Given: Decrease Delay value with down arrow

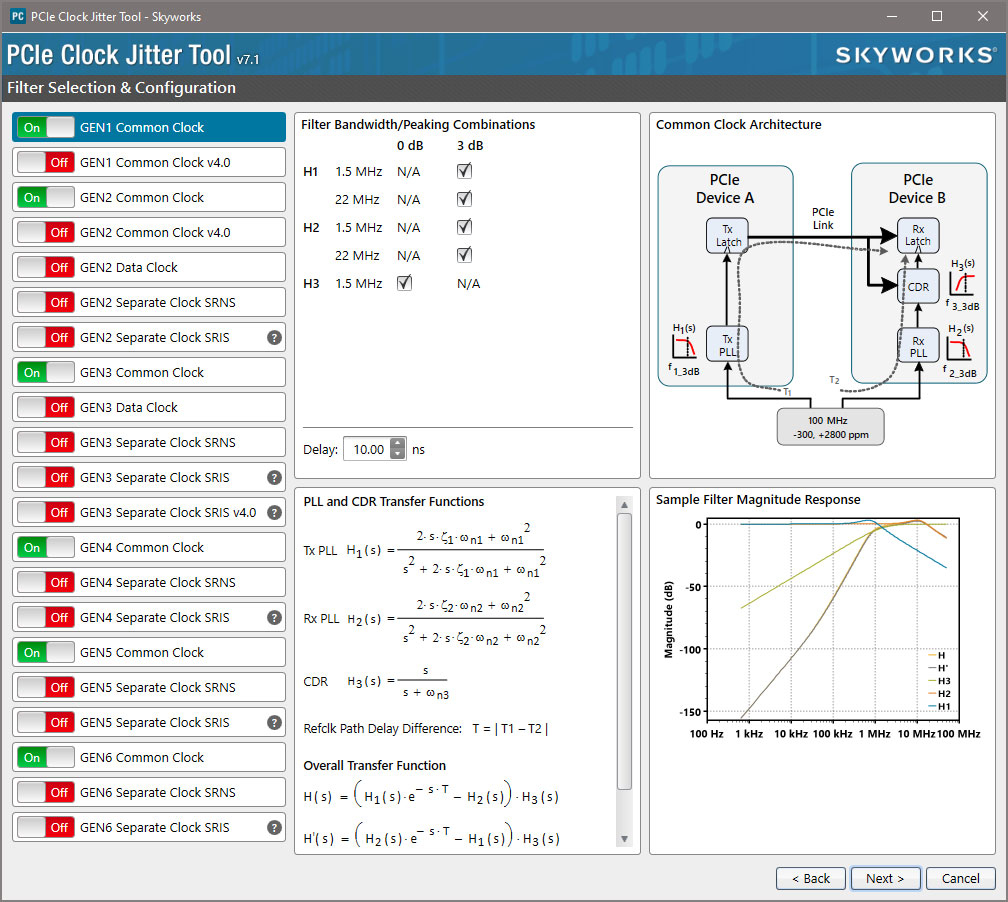Looking at the screenshot, I should pos(398,455).
